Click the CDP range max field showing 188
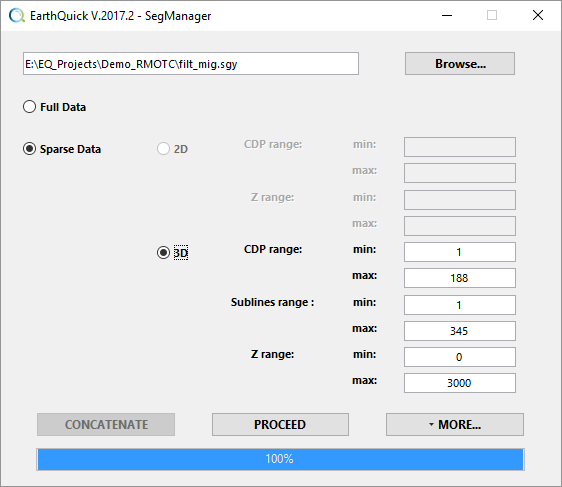Screen dimensions: 562x487 coord(460,278)
